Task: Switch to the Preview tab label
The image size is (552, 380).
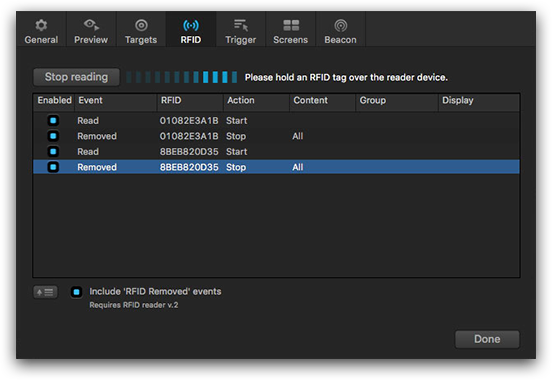Action: (x=91, y=40)
